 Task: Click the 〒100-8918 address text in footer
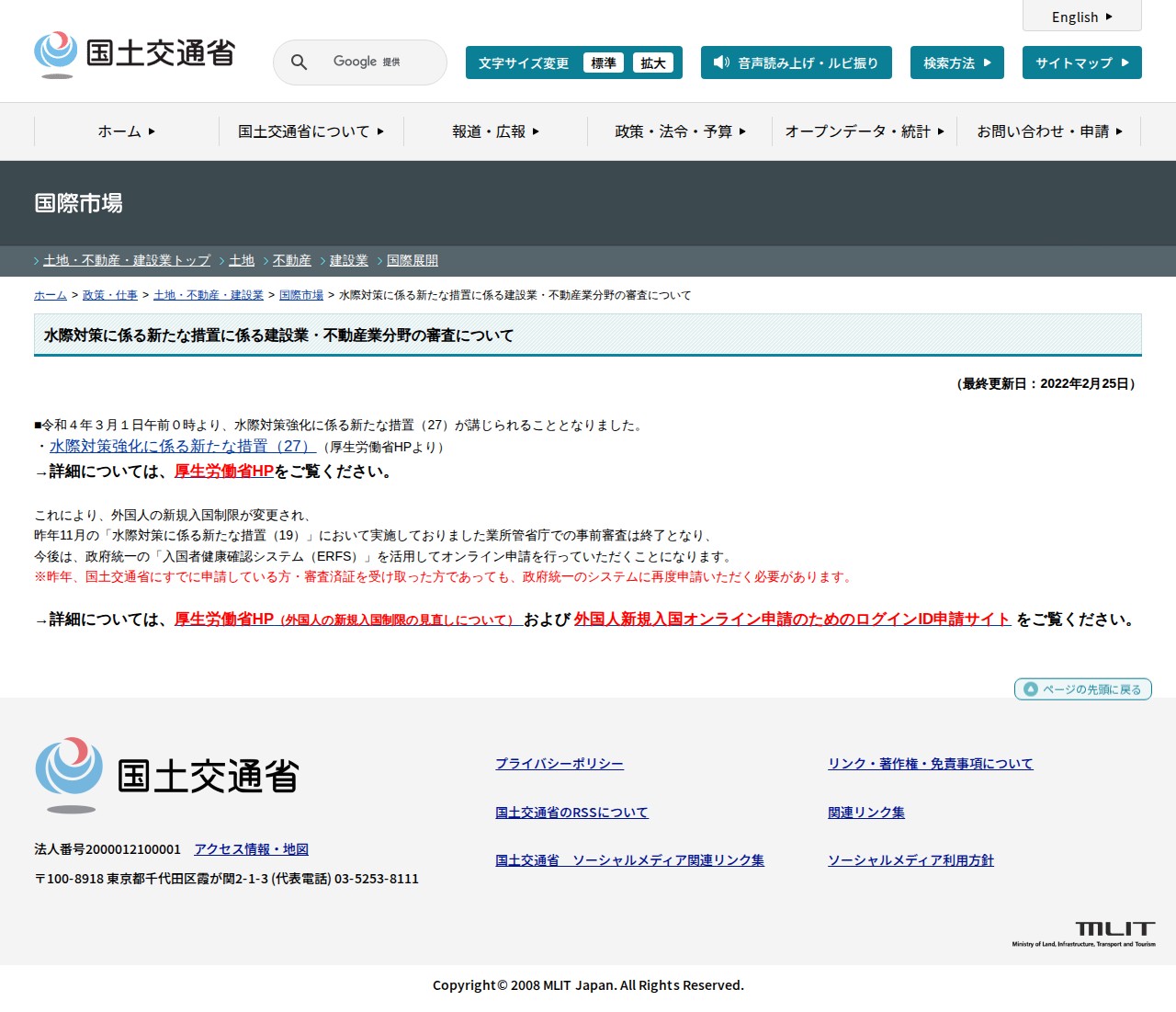coord(226,879)
